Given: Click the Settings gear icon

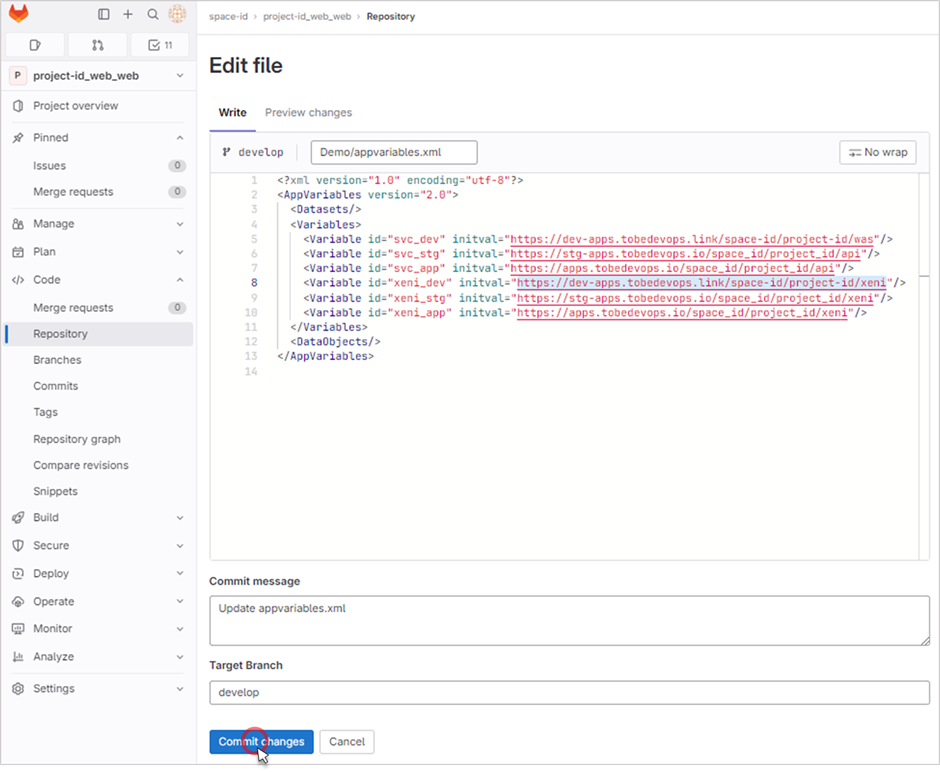Looking at the screenshot, I should [x=18, y=688].
